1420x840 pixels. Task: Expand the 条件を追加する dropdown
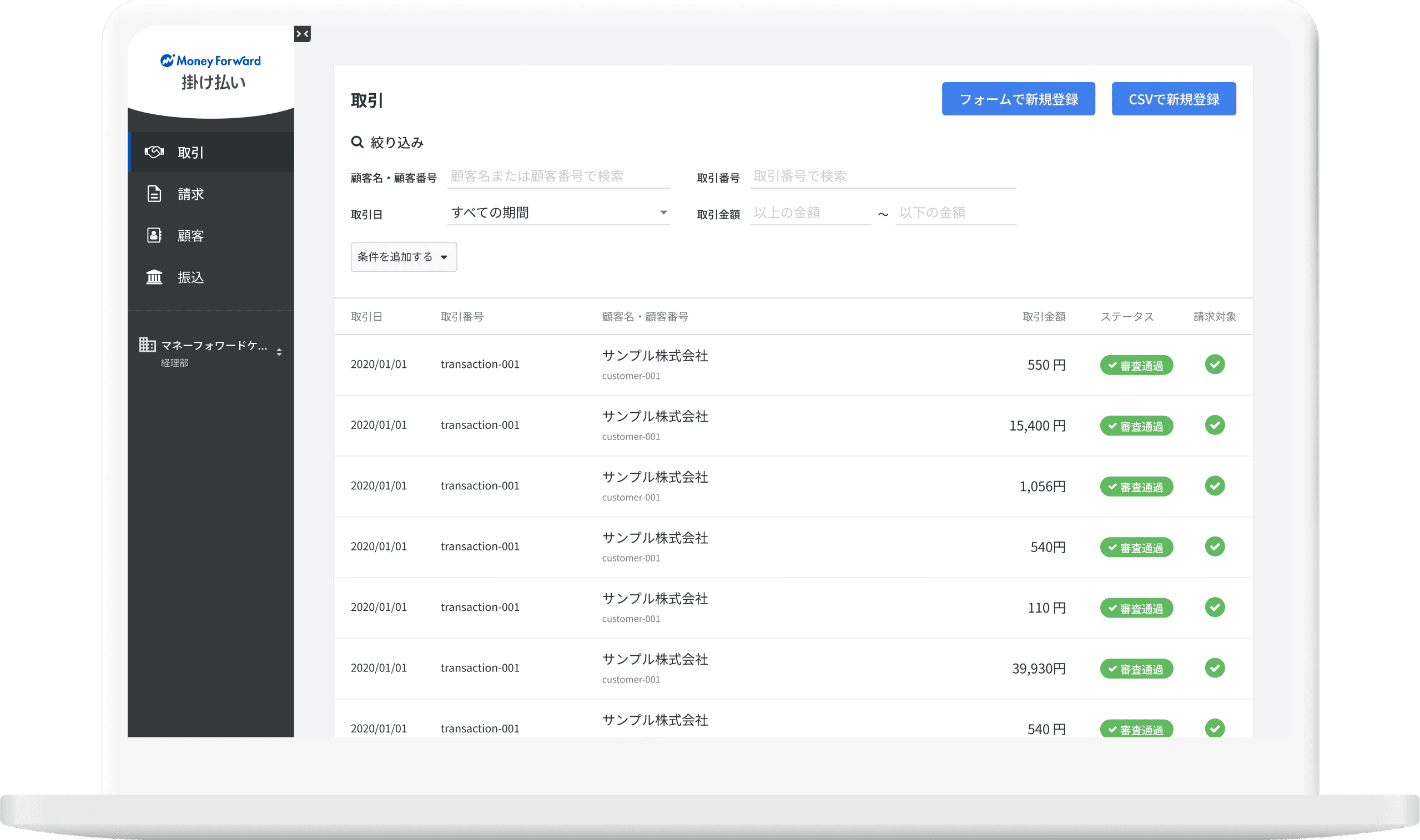point(403,257)
